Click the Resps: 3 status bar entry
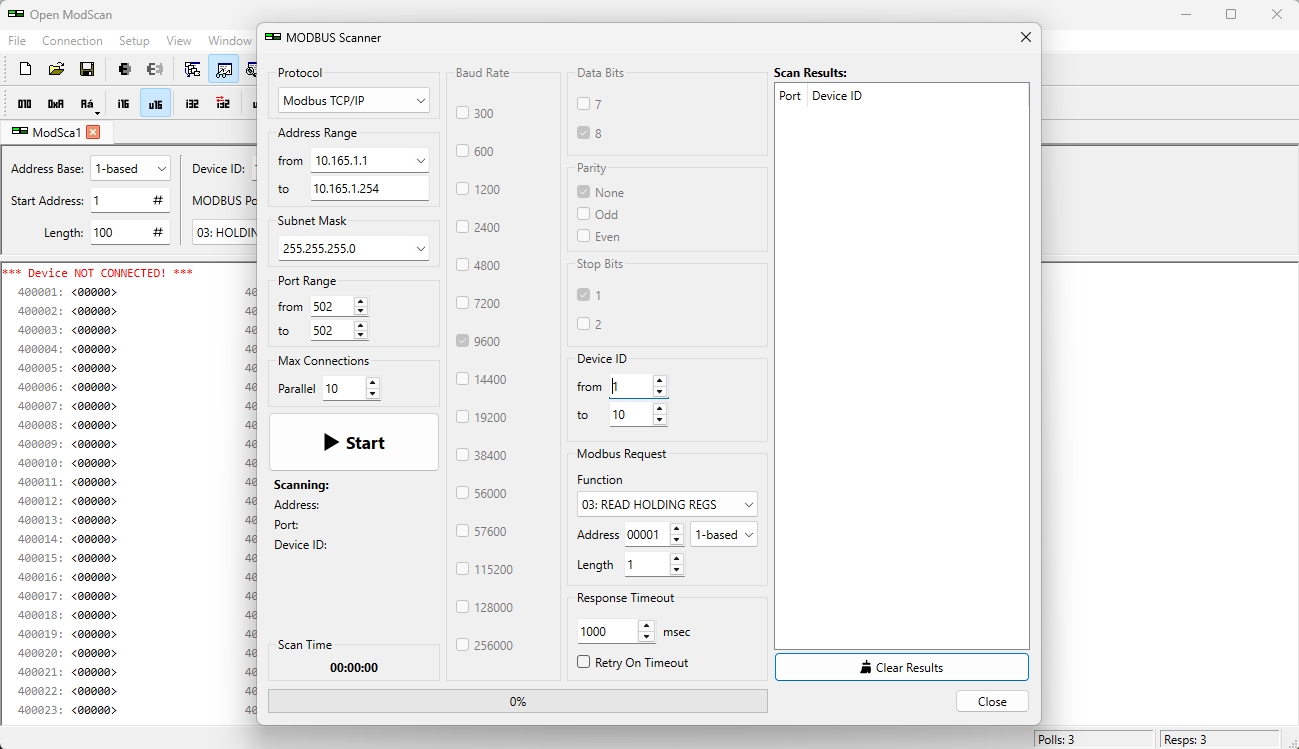Viewport: 1299px width, 749px height. point(1221,739)
